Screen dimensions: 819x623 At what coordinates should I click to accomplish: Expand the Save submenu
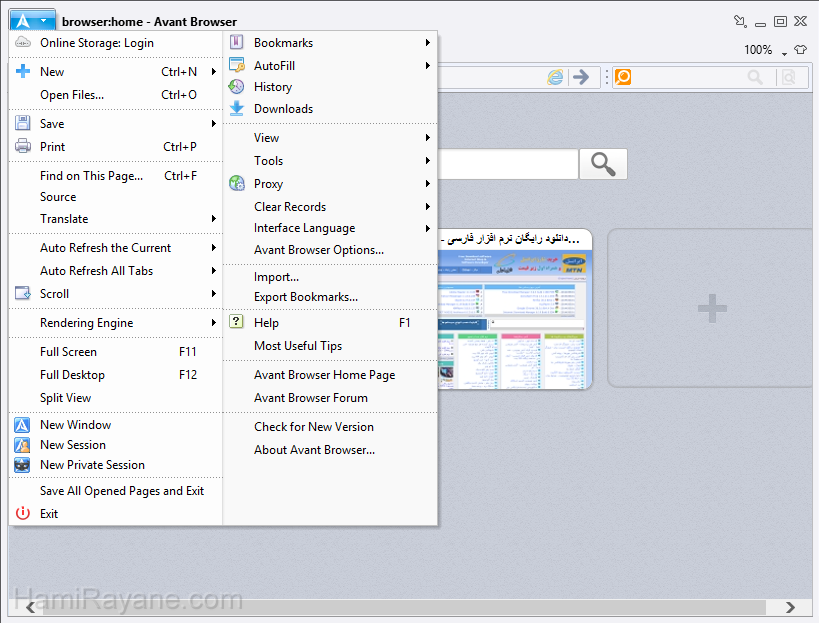click(x=214, y=123)
